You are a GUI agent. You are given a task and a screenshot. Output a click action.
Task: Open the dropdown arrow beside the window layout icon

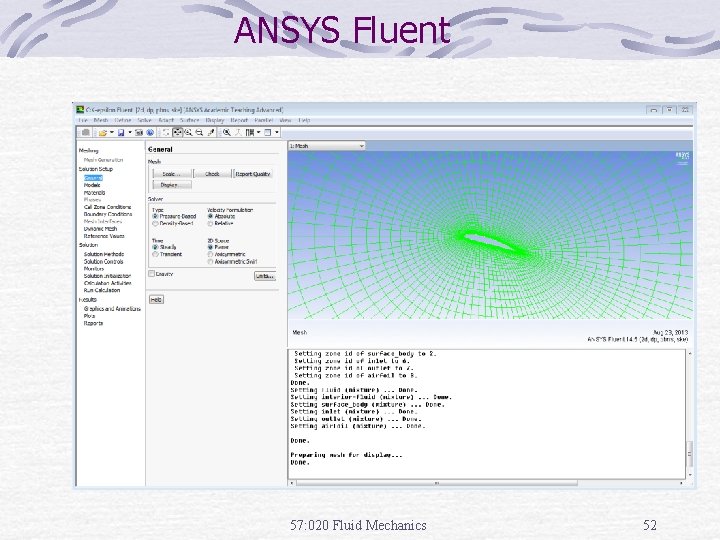tap(259, 133)
